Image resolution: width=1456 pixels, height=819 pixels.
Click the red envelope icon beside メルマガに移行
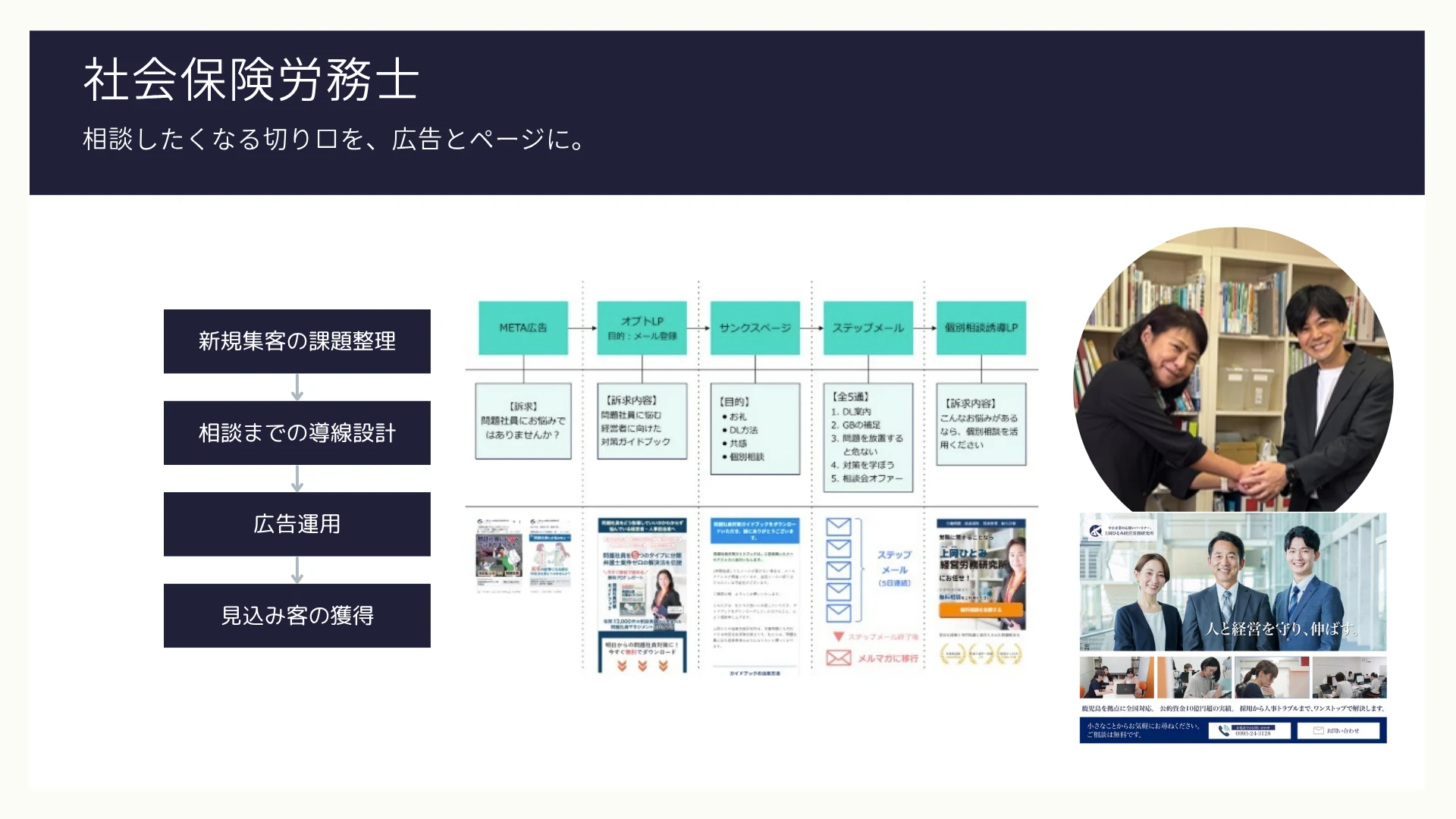point(838,657)
